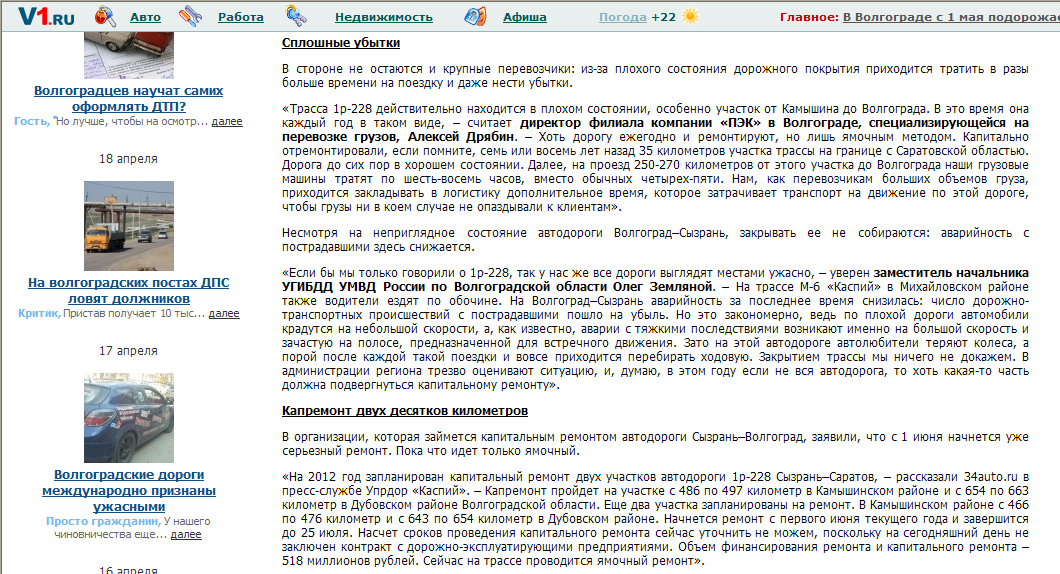Click далее after Критик comment

(x=224, y=314)
